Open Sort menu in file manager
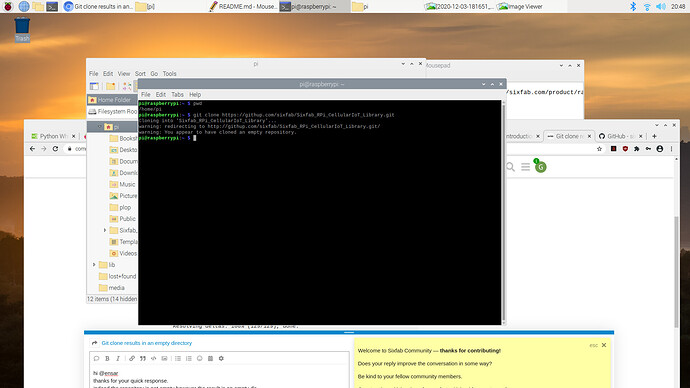 [x=140, y=73]
